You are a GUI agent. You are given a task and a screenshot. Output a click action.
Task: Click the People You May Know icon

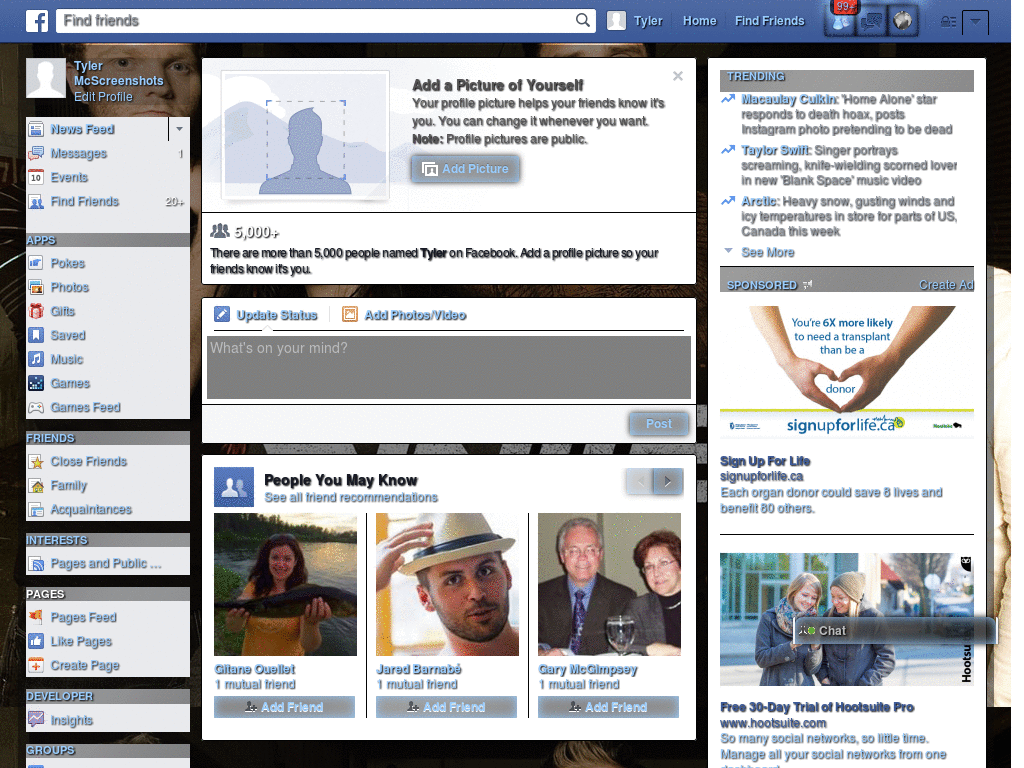point(234,487)
